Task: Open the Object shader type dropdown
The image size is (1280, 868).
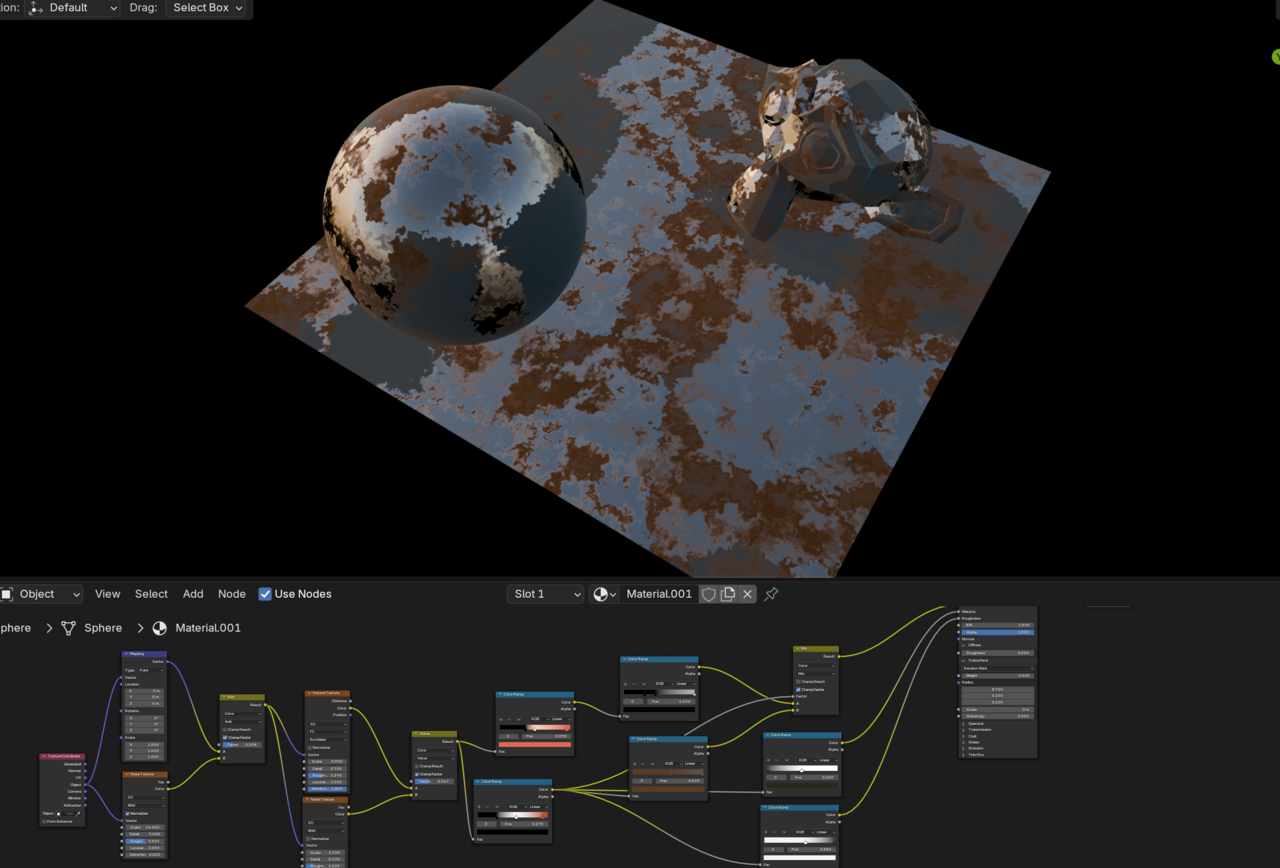Action: (40, 594)
